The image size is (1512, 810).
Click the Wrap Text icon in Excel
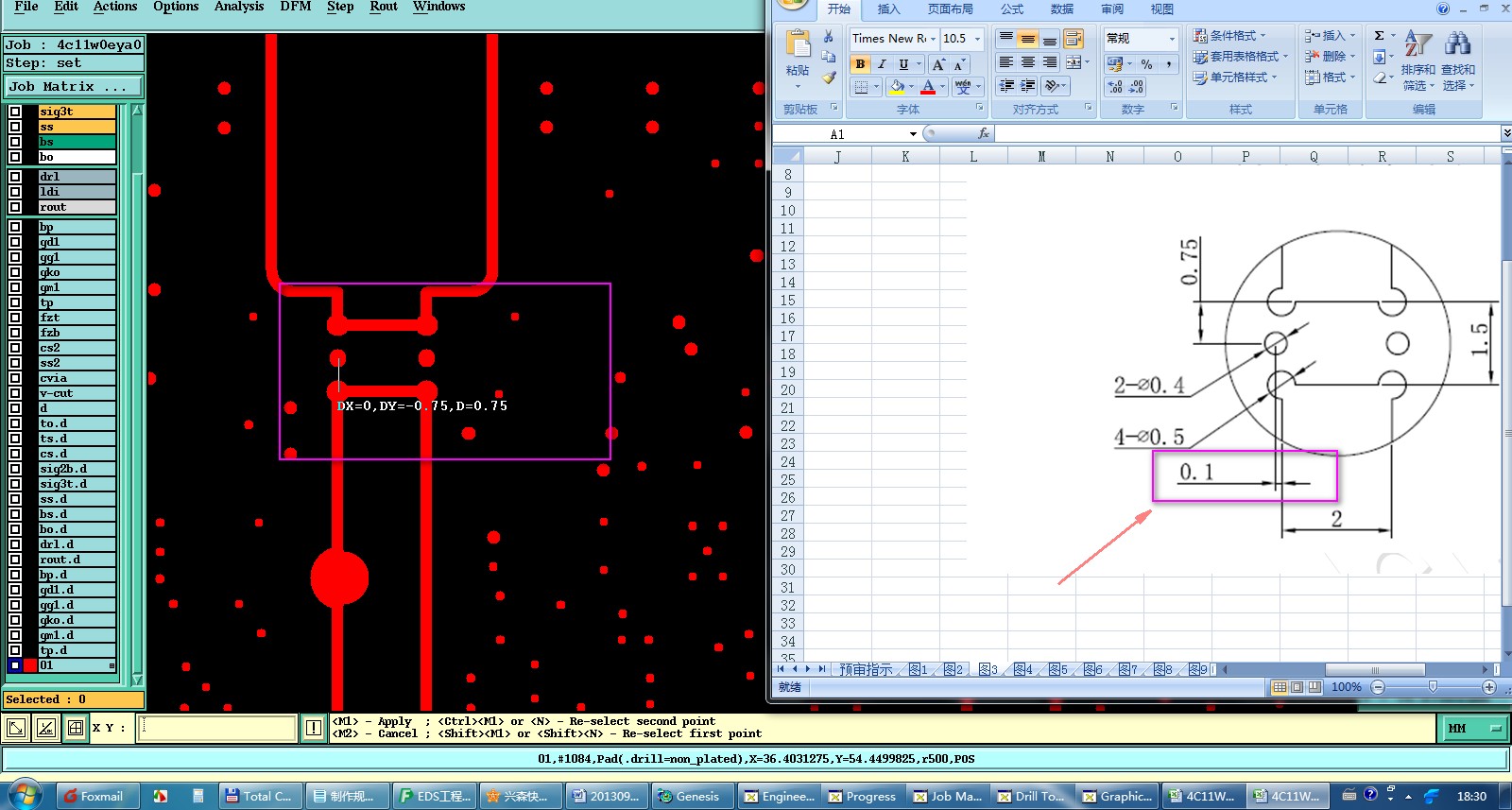[1074, 39]
